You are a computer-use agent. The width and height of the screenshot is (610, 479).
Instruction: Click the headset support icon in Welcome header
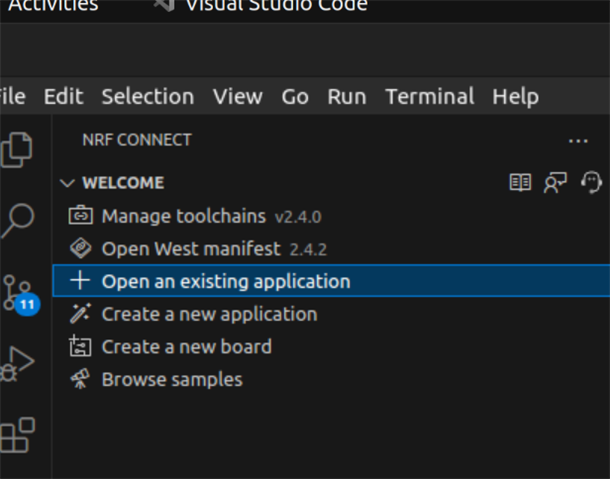tap(591, 182)
